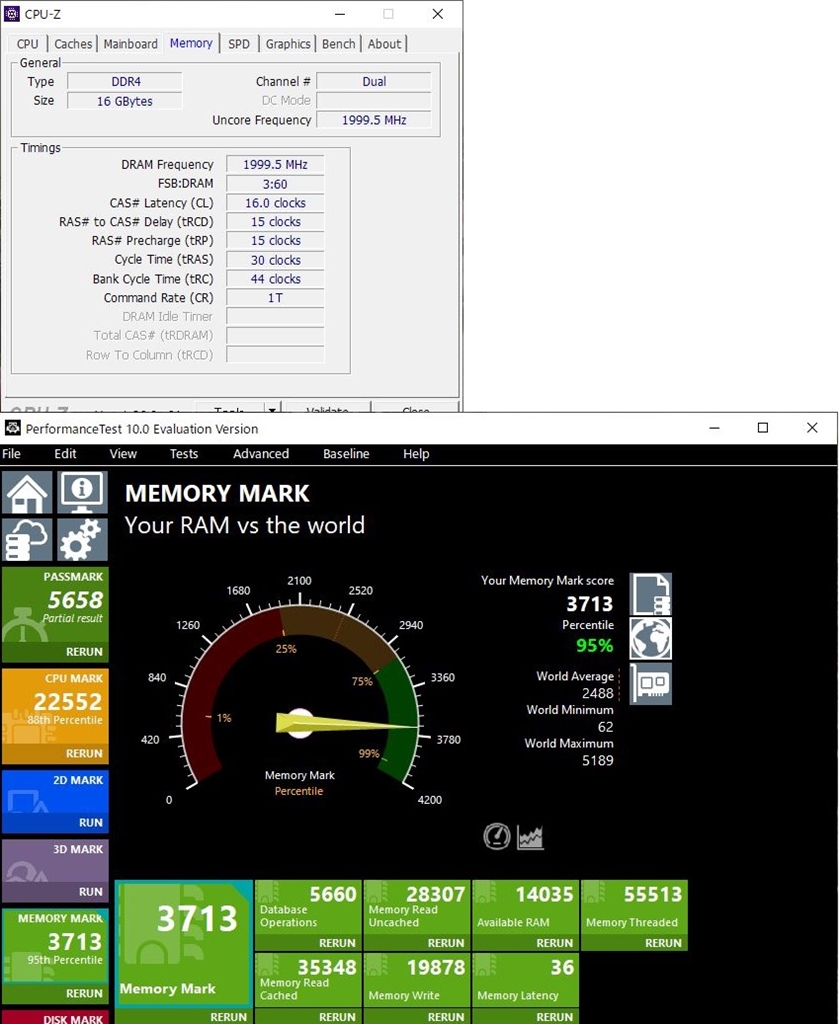Click the World Maximum 5189 value
Screen dimensions: 839x1024
point(597,760)
